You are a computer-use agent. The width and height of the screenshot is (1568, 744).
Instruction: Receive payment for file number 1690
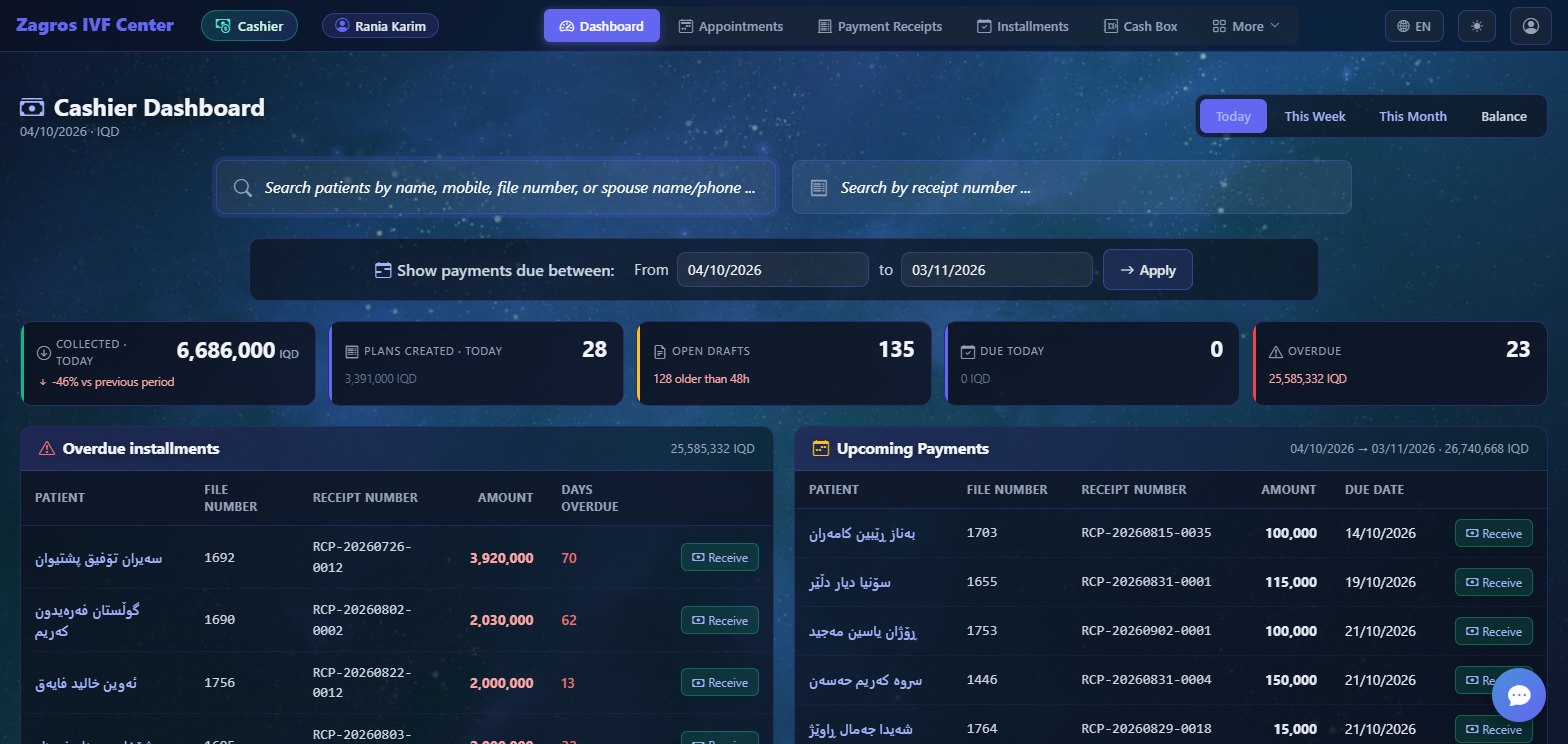click(x=720, y=620)
